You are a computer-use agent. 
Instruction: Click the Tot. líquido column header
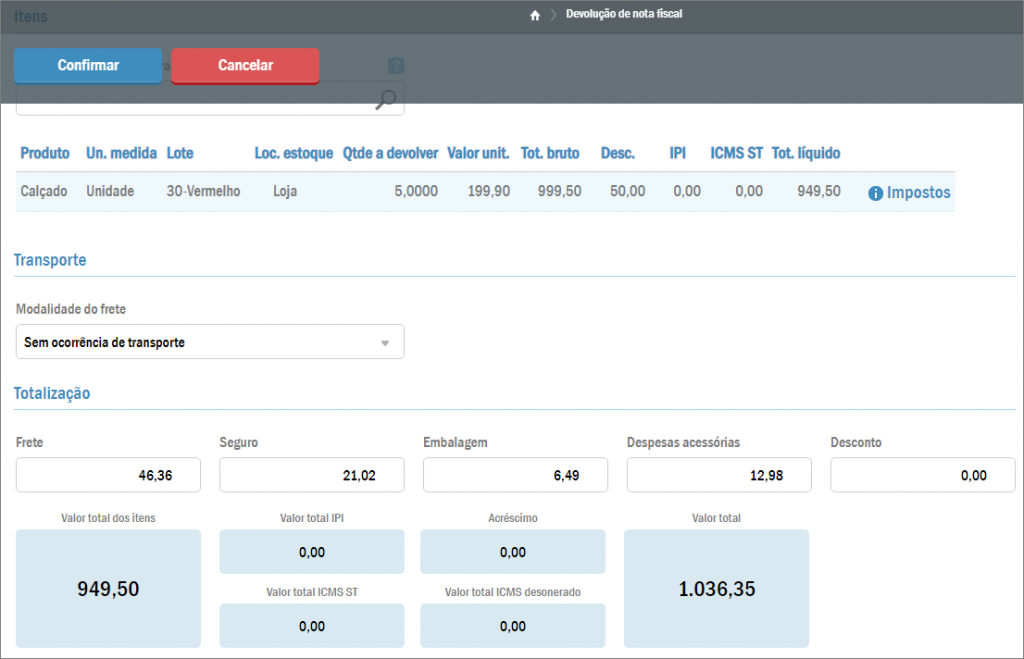(806, 153)
